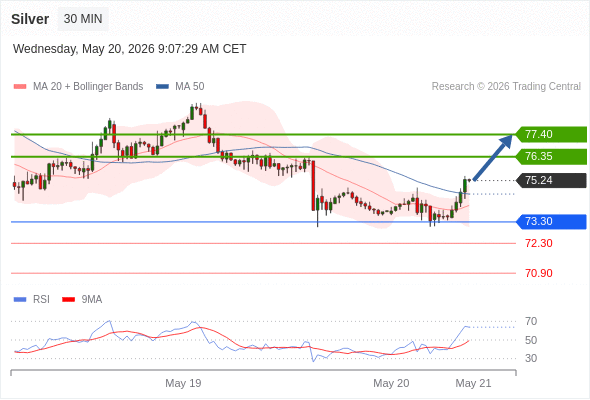Click the 77.40 resistance price tag
Image resolution: width=590 pixels, height=400 pixels.
(x=551, y=134)
